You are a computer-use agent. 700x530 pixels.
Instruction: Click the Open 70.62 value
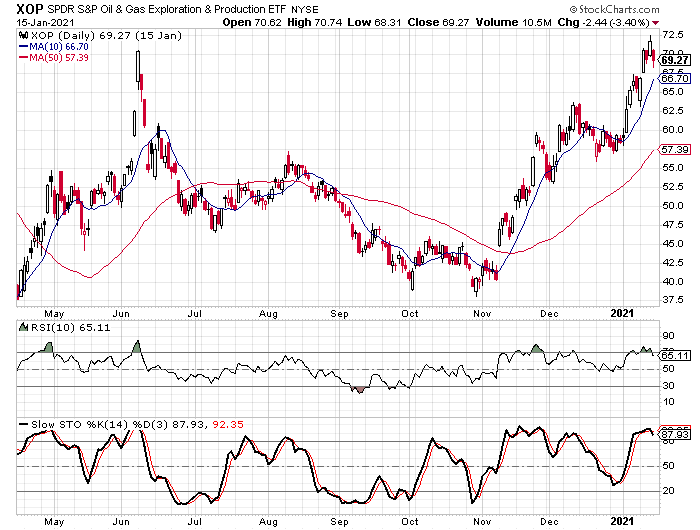[x=252, y=22]
